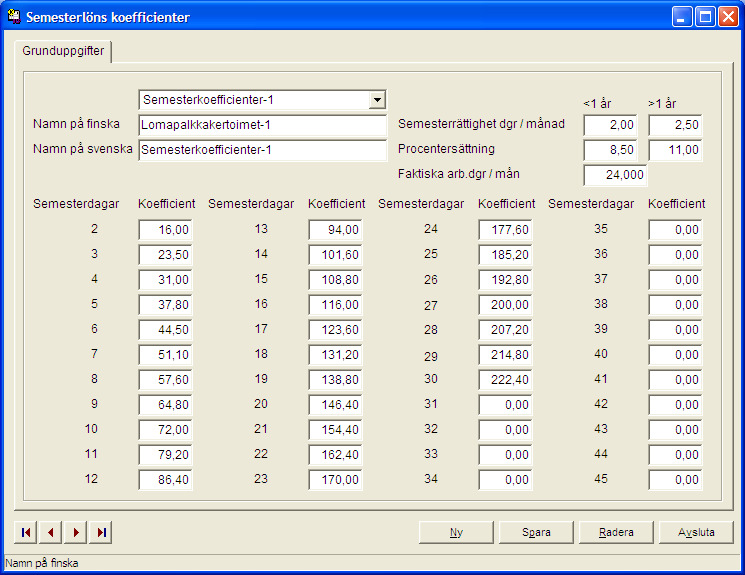The width and height of the screenshot is (745, 575).
Task: Select coefficient field for 31 days
Action: [x=506, y=405]
